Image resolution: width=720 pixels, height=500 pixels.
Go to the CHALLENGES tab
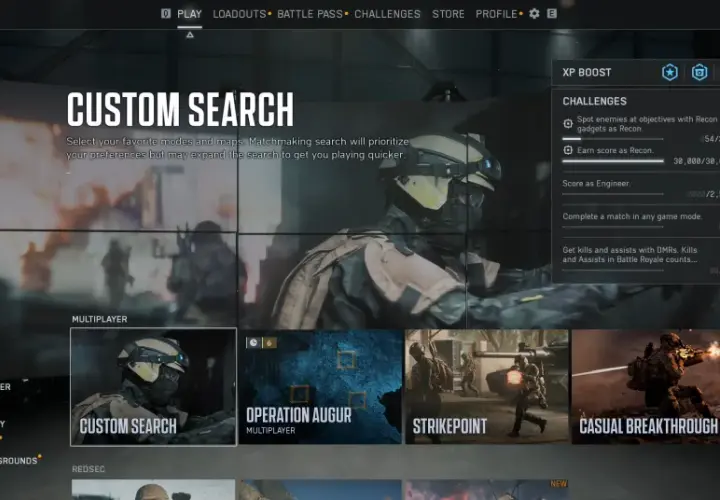(387, 14)
